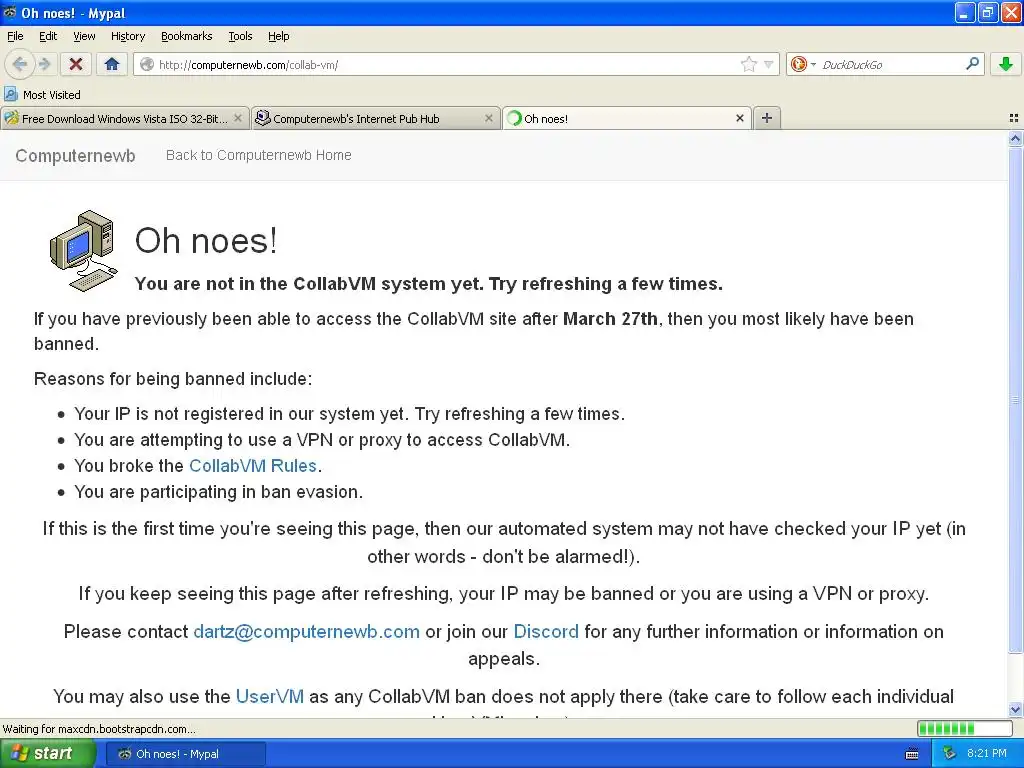The image size is (1024, 768).
Task: Click the page scrollbar up arrow
Action: click(x=1015, y=138)
